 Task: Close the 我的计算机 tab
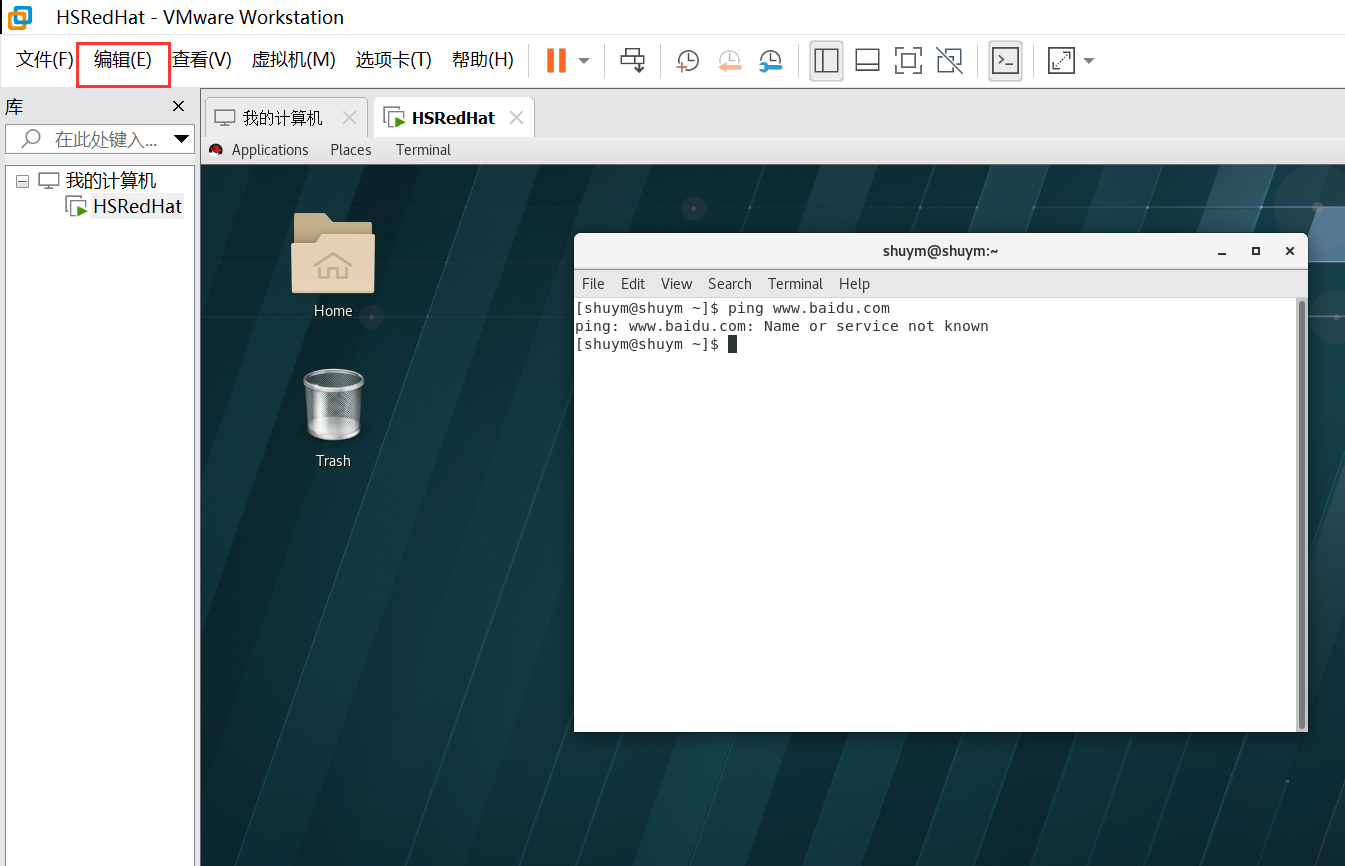(349, 118)
